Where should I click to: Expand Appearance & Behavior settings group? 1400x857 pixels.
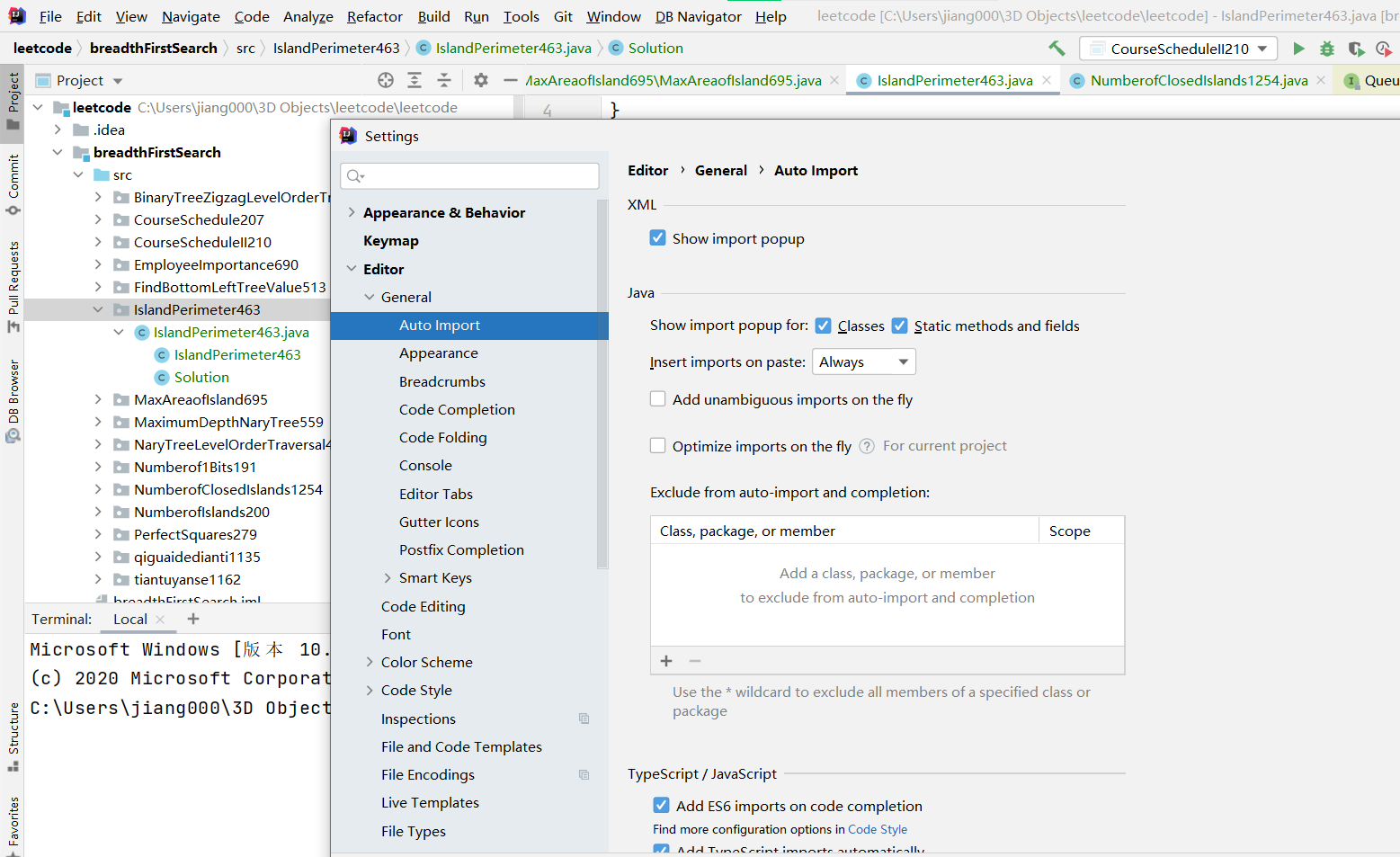pyautogui.click(x=352, y=212)
